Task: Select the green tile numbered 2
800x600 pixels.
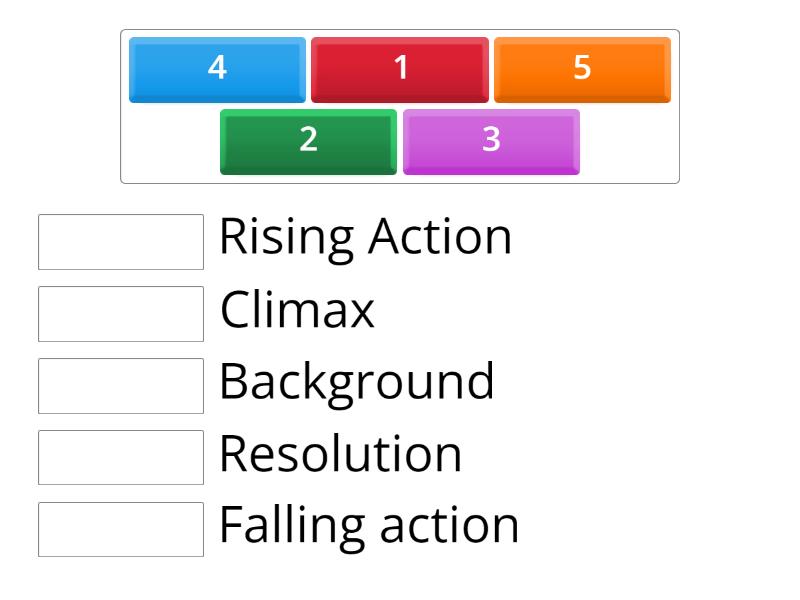Action: (x=307, y=141)
